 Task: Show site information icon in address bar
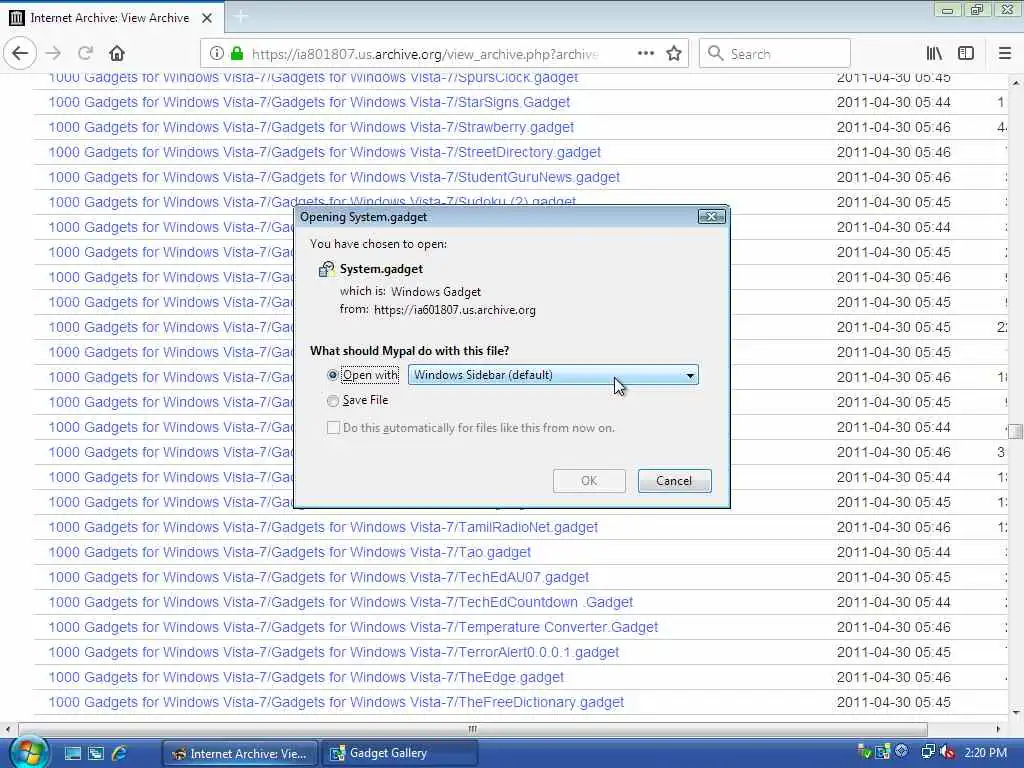[x=217, y=54]
